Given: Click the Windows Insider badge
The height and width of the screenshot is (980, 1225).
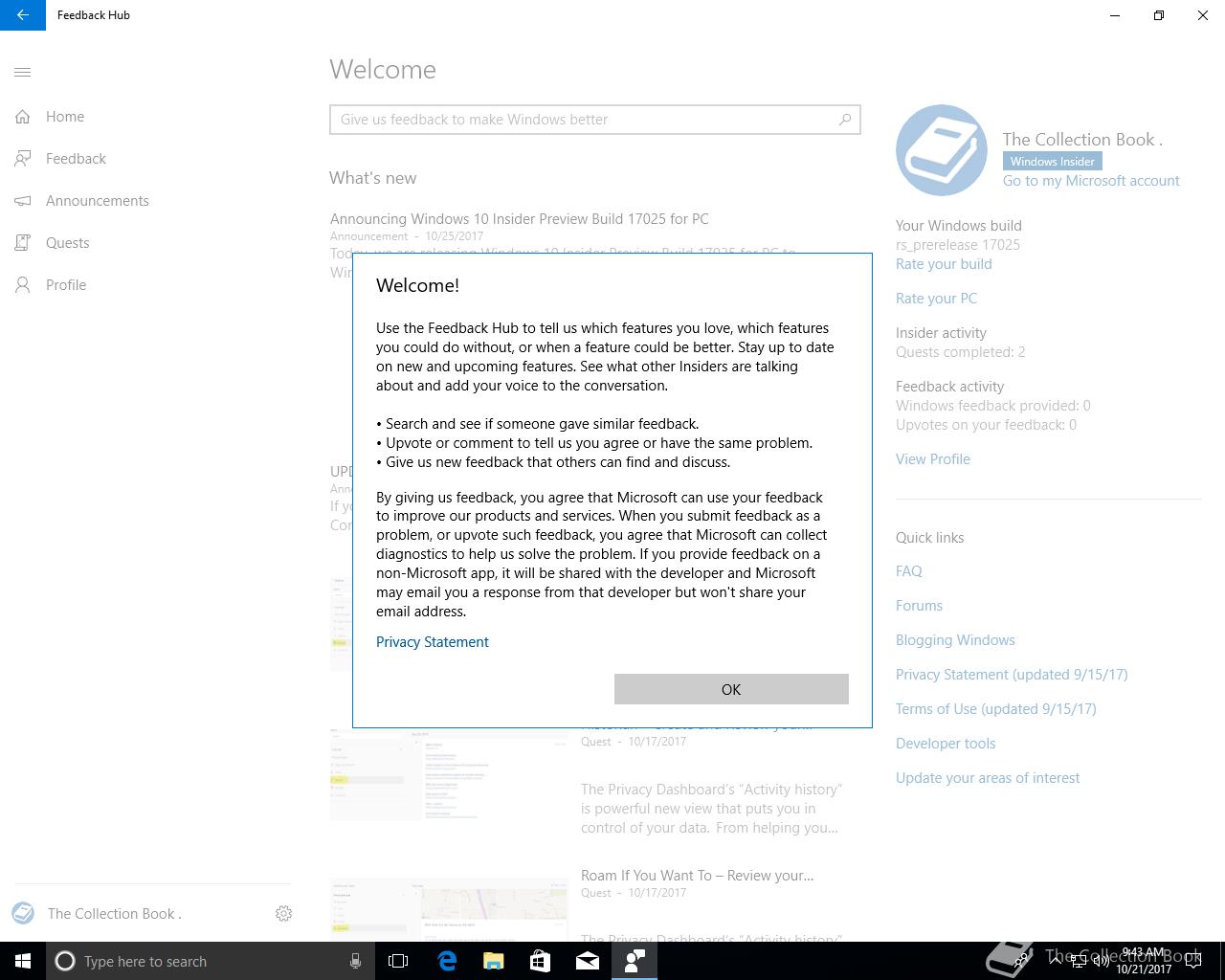Looking at the screenshot, I should click(1053, 162).
